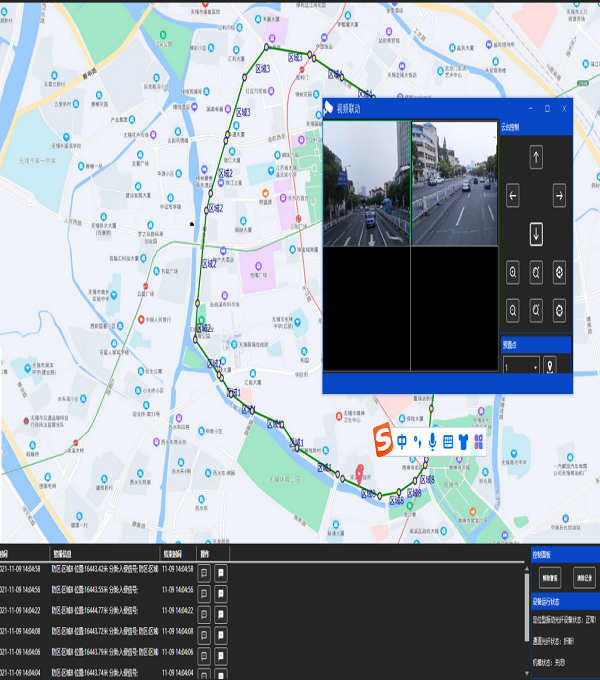Click the Sogou S logo on IME bar

pyautogui.click(x=383, y=439)
